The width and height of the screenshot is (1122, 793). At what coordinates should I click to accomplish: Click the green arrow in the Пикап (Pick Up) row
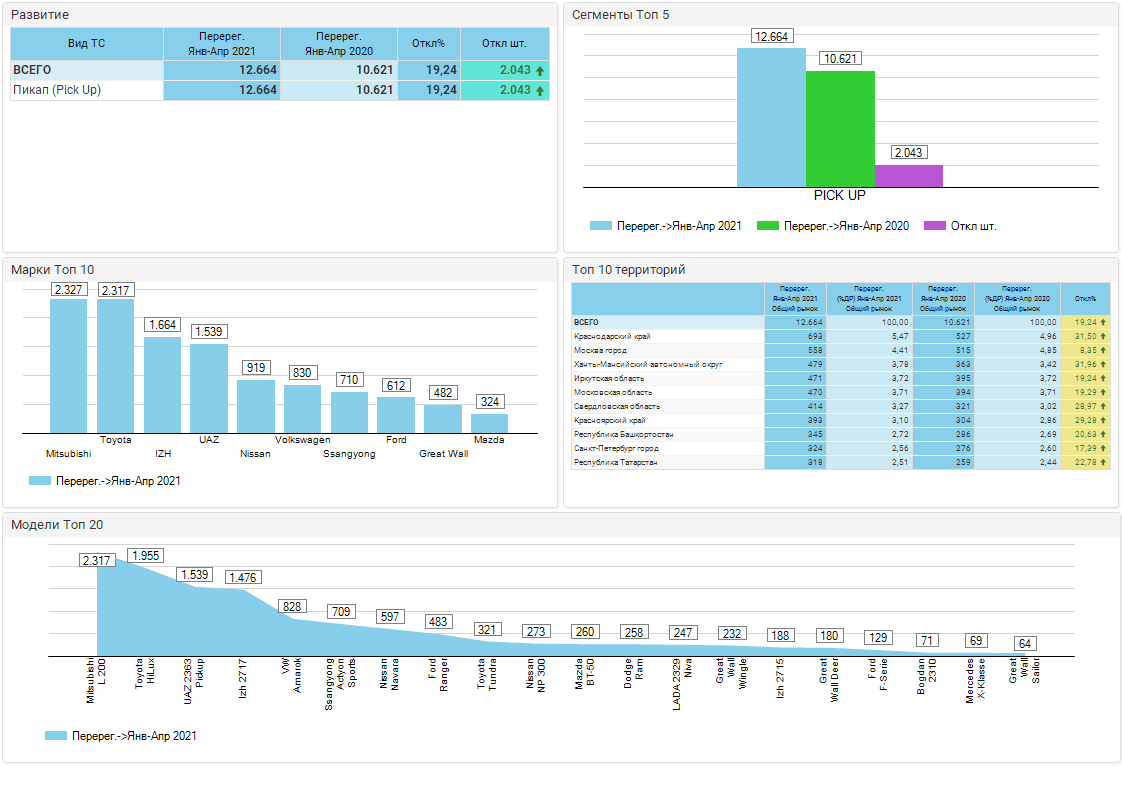(540, 91)
